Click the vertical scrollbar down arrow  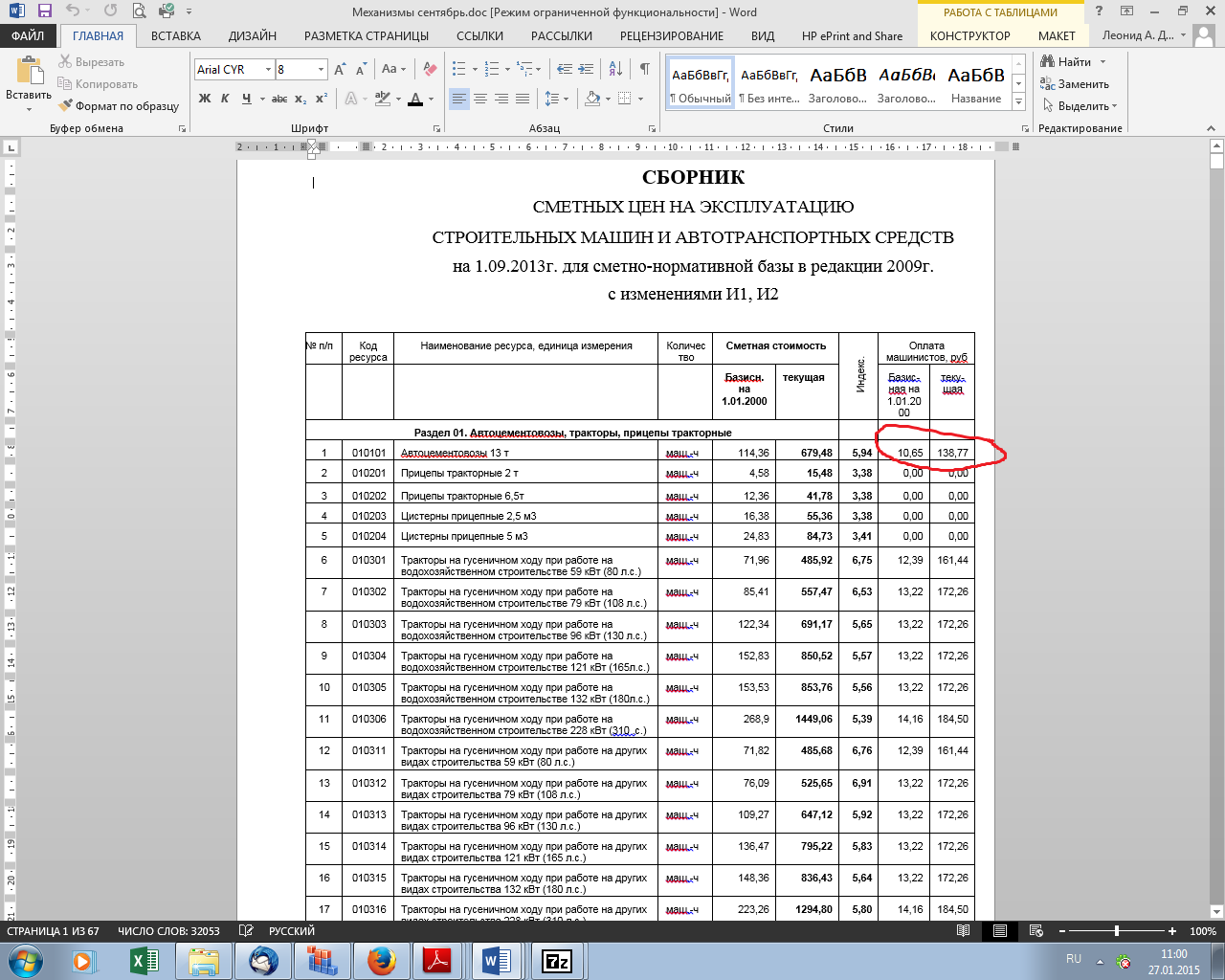(1216, 911)
